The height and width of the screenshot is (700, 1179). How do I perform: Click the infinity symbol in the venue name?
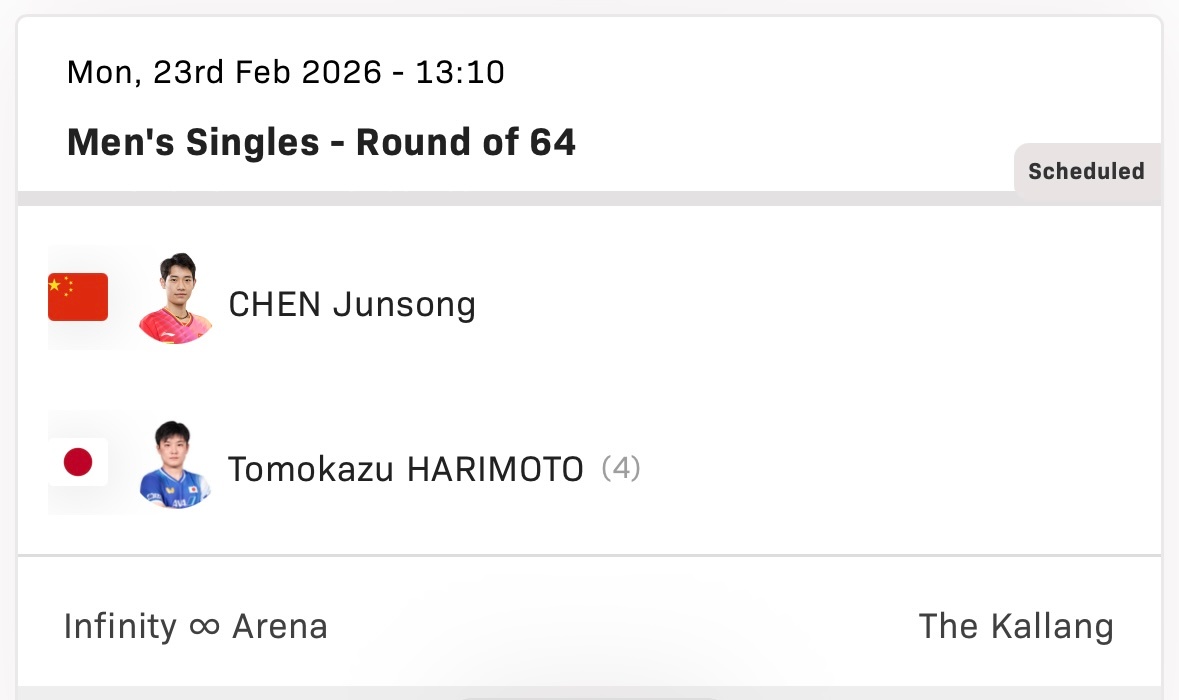point(204,628)
